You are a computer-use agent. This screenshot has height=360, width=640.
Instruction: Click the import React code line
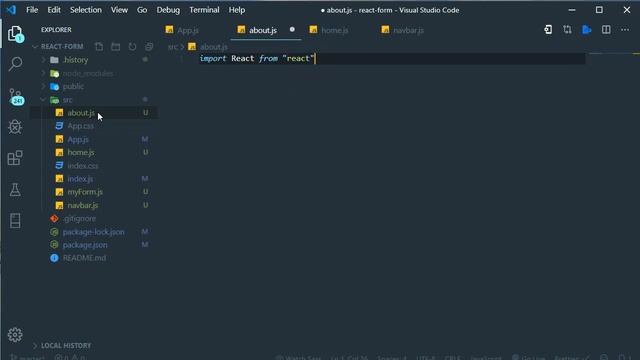tap(257, 58)
